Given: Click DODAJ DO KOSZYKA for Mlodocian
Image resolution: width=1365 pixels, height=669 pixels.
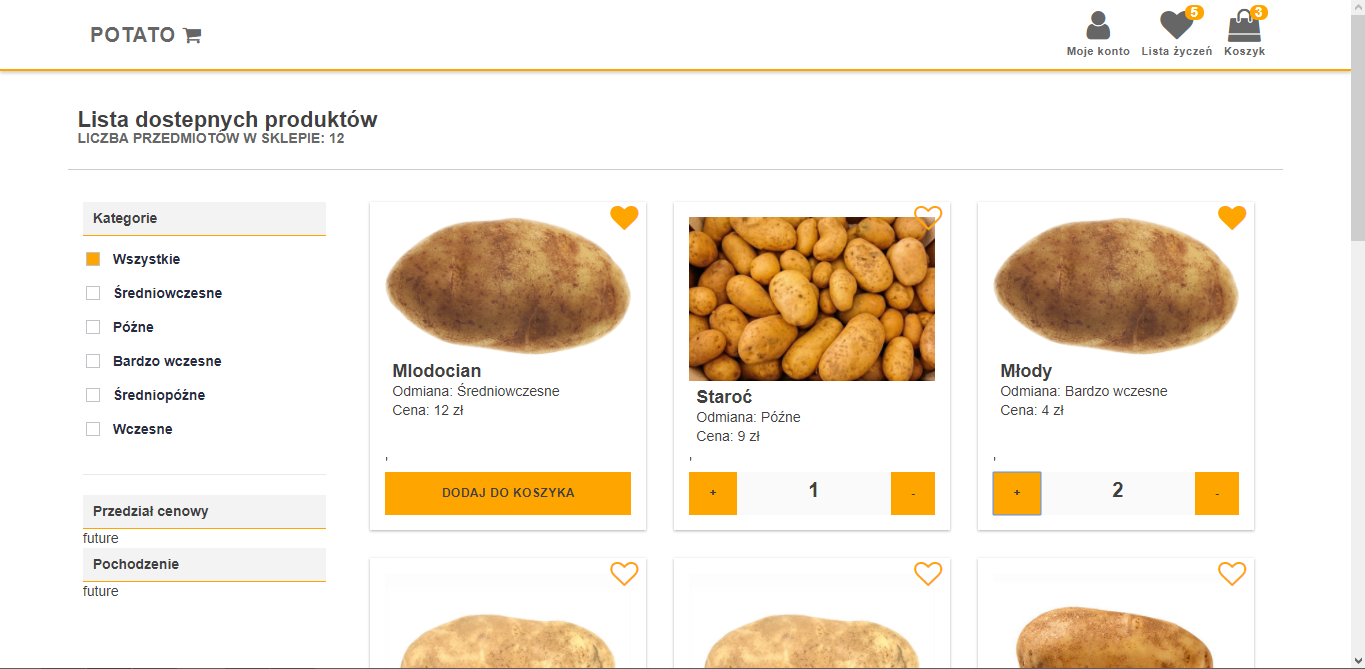Looking at the screenshot, I should tap(508, 493).
